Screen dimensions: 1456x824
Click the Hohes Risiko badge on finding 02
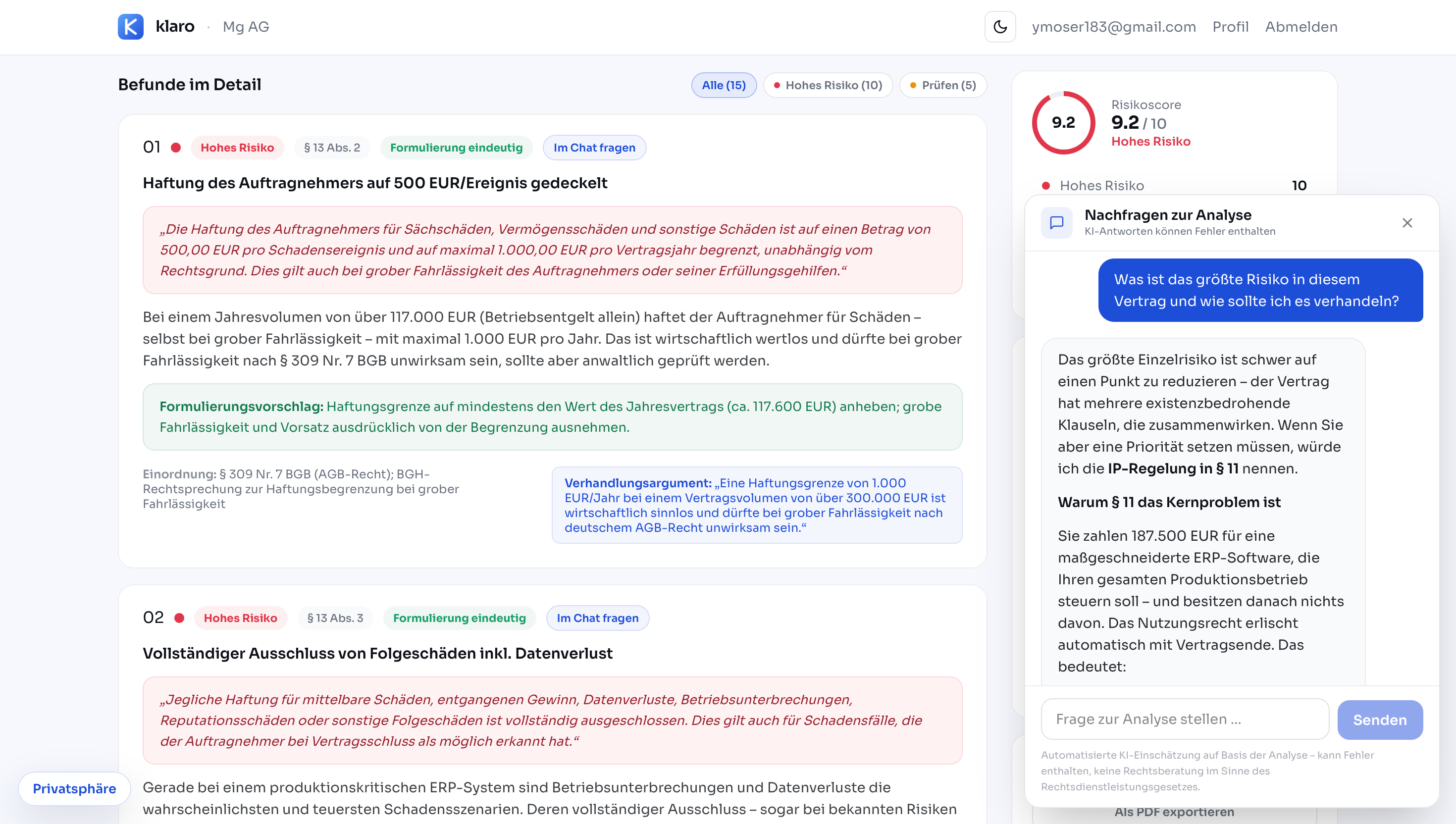click(x=241, y=618)
